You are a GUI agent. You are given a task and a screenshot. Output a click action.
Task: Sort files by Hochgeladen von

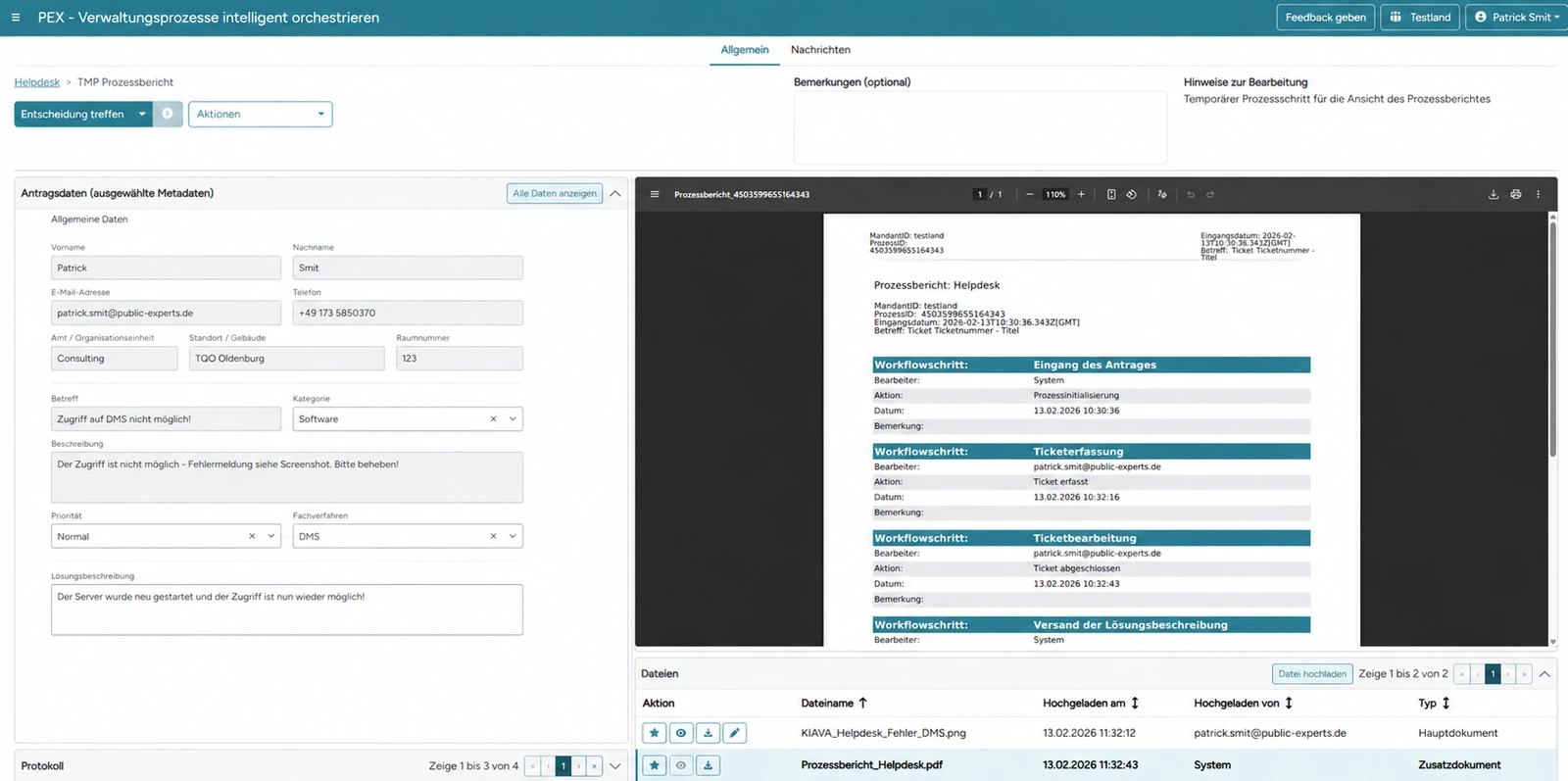[1244, 703]
